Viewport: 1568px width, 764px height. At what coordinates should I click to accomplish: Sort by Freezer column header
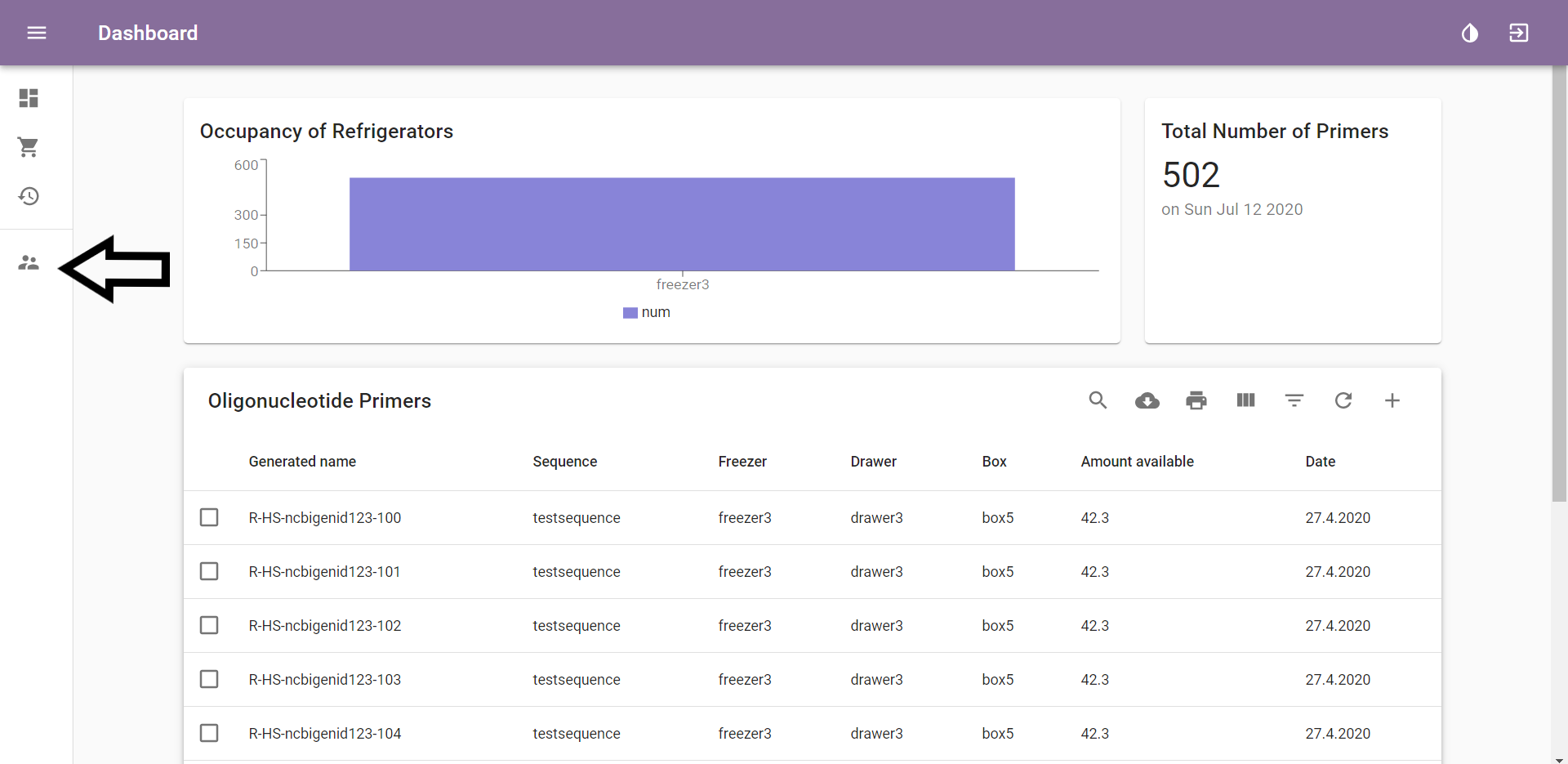click(742, 462)
